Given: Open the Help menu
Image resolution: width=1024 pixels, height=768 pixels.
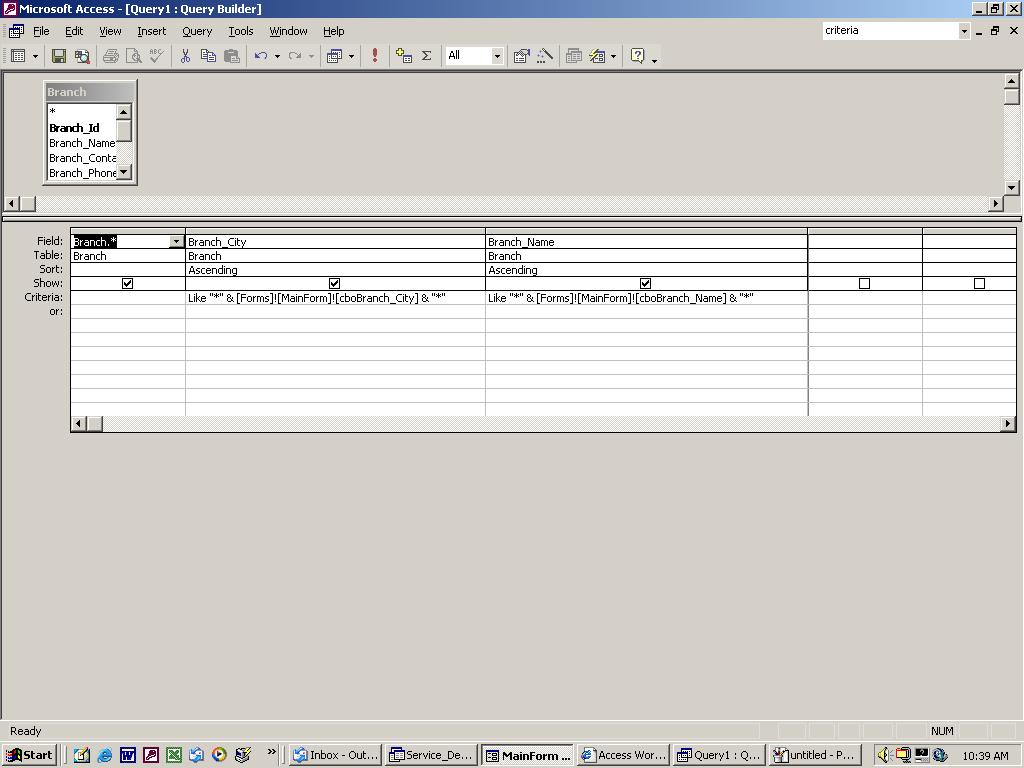Looking at the screenshot, I should (x=333, y=31).
